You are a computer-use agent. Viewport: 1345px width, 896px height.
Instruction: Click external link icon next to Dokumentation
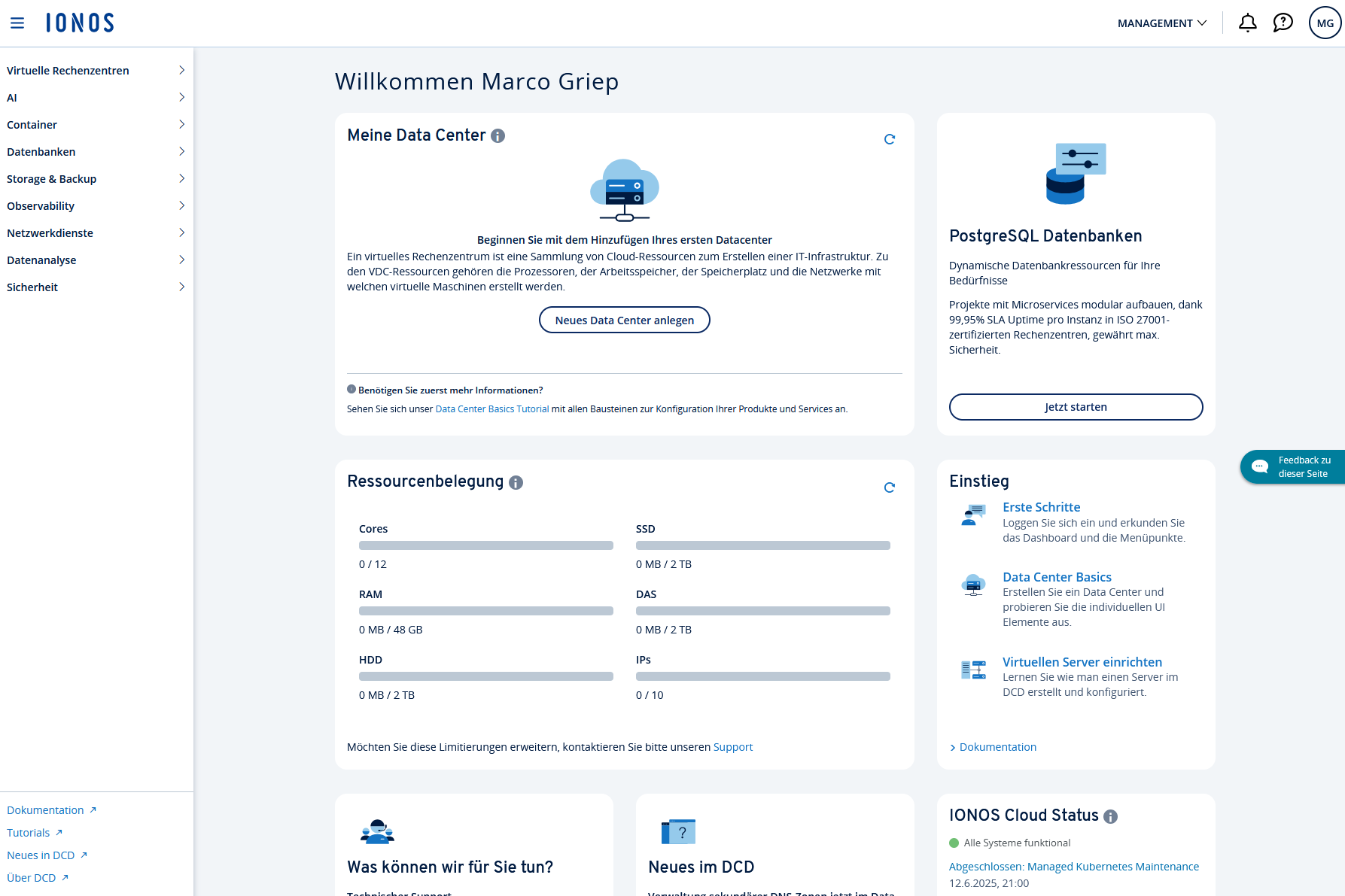pos(93,810)
